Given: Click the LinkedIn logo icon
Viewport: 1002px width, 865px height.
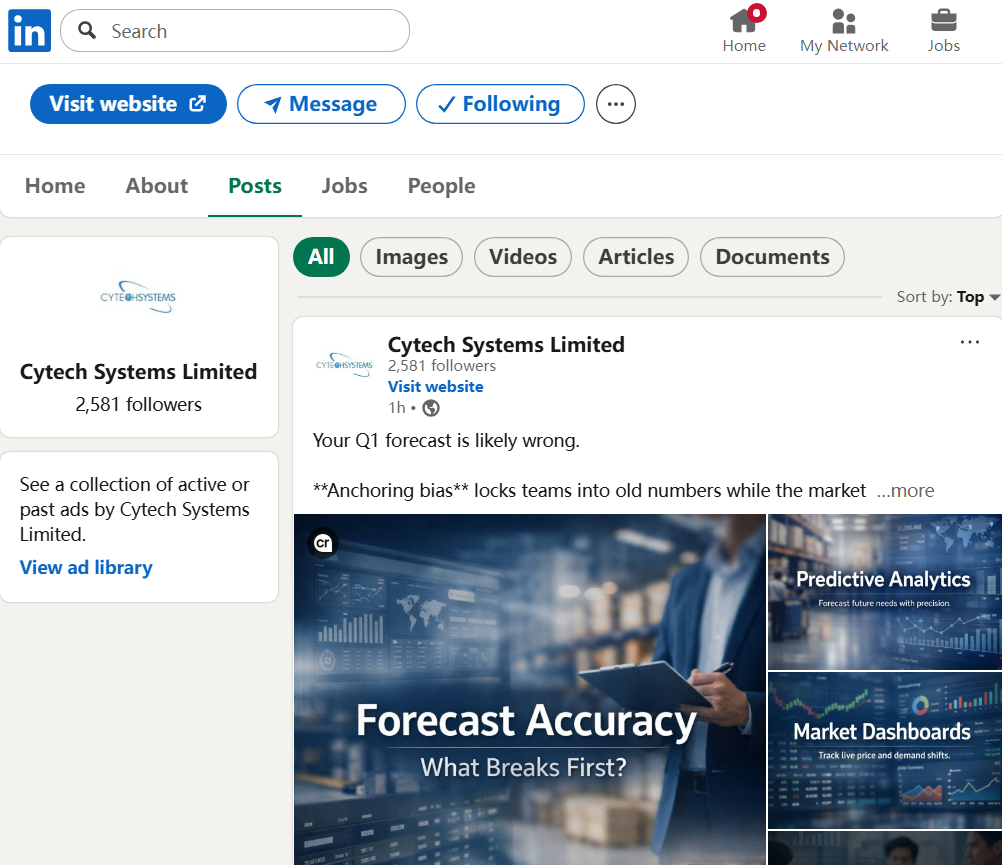Looking at the screenshot, I should [x=29, y=30].
